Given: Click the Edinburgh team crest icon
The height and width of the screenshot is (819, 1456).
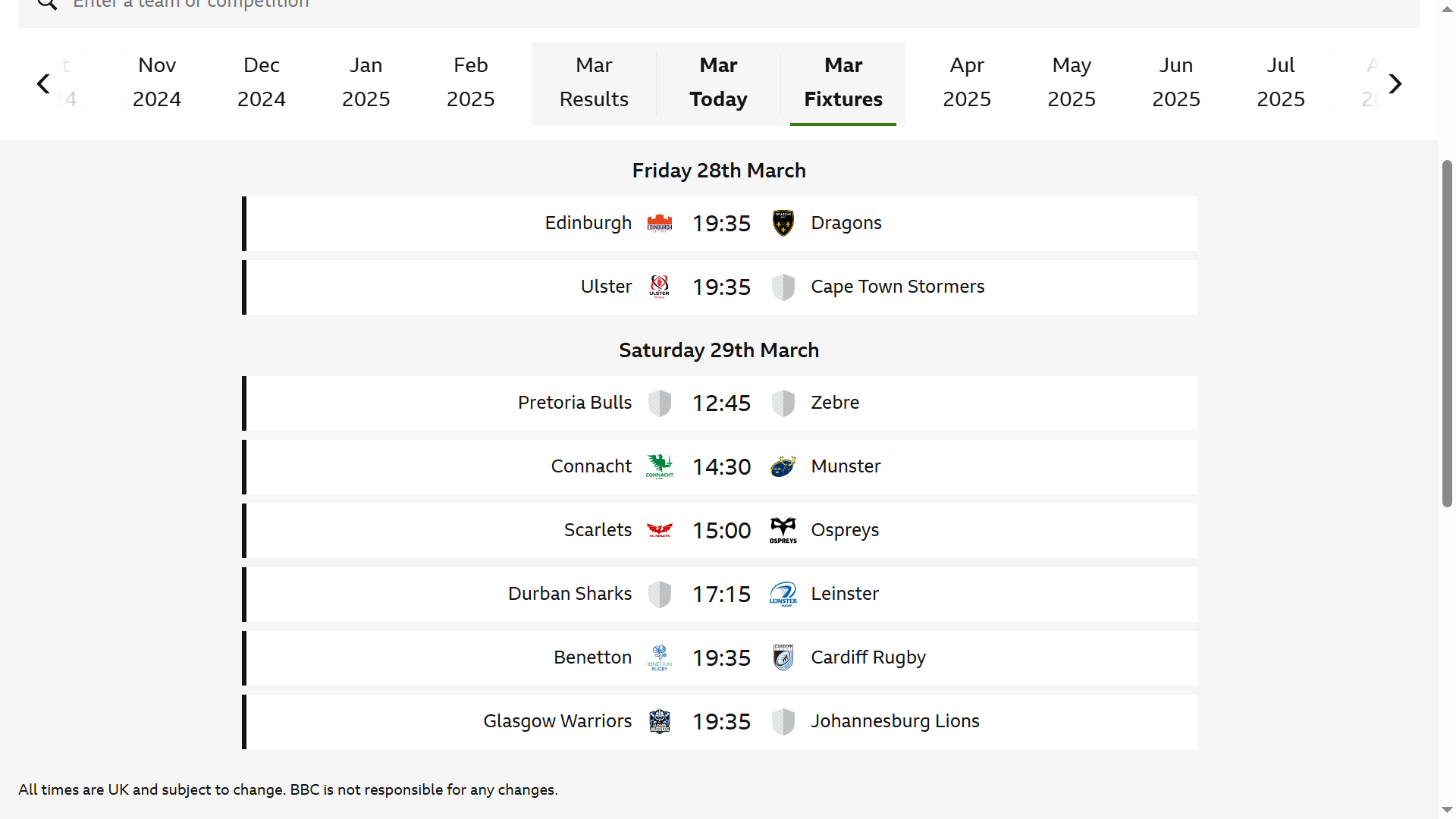Looking at the screenshot, I should pyautogui.click(x=659, y=224).
